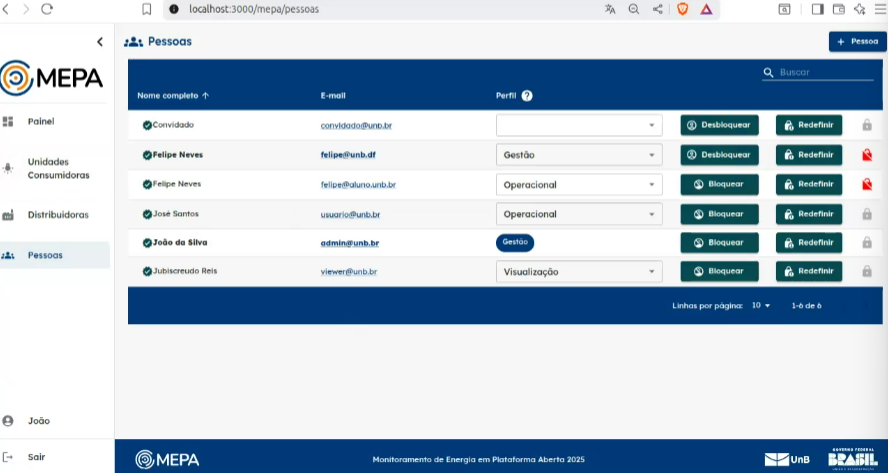
Task: Open email link convidado@unb.br
Action: (356, 125)
